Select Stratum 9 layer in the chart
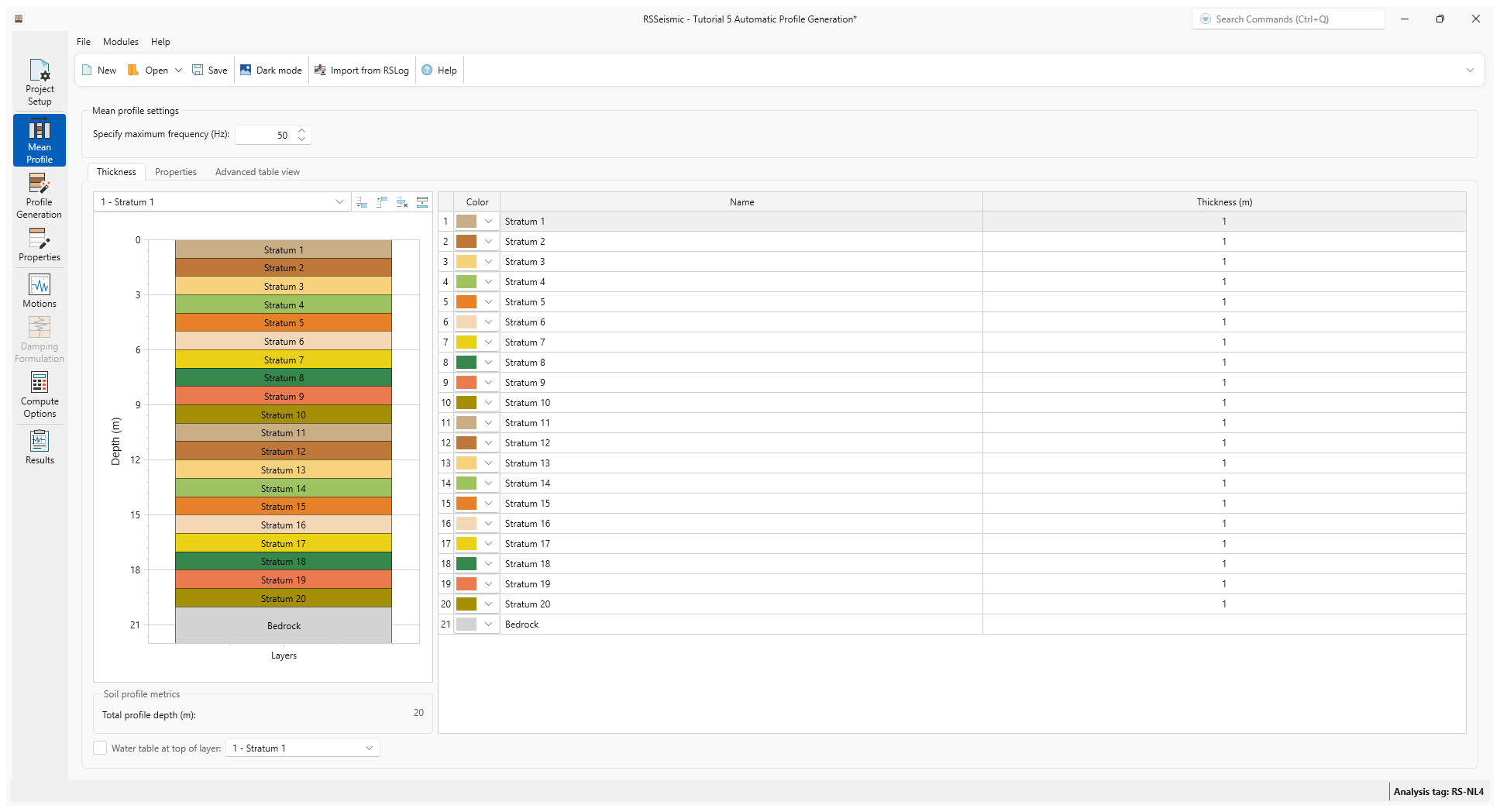 pyautogui.click(x=284, y=396)
